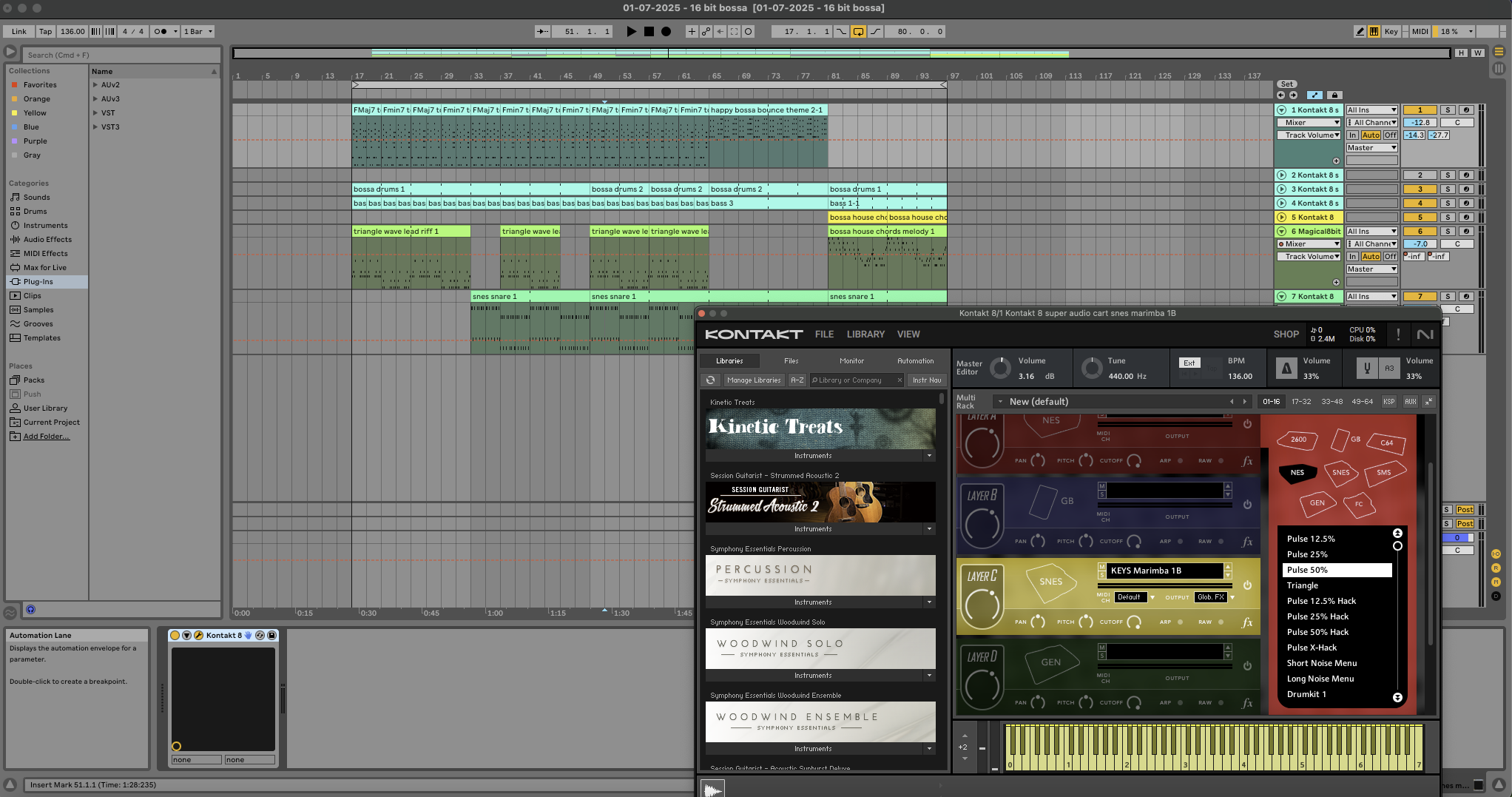Click the Stop transport button
Screen dimensions: 1512x797
pos(649,32)
